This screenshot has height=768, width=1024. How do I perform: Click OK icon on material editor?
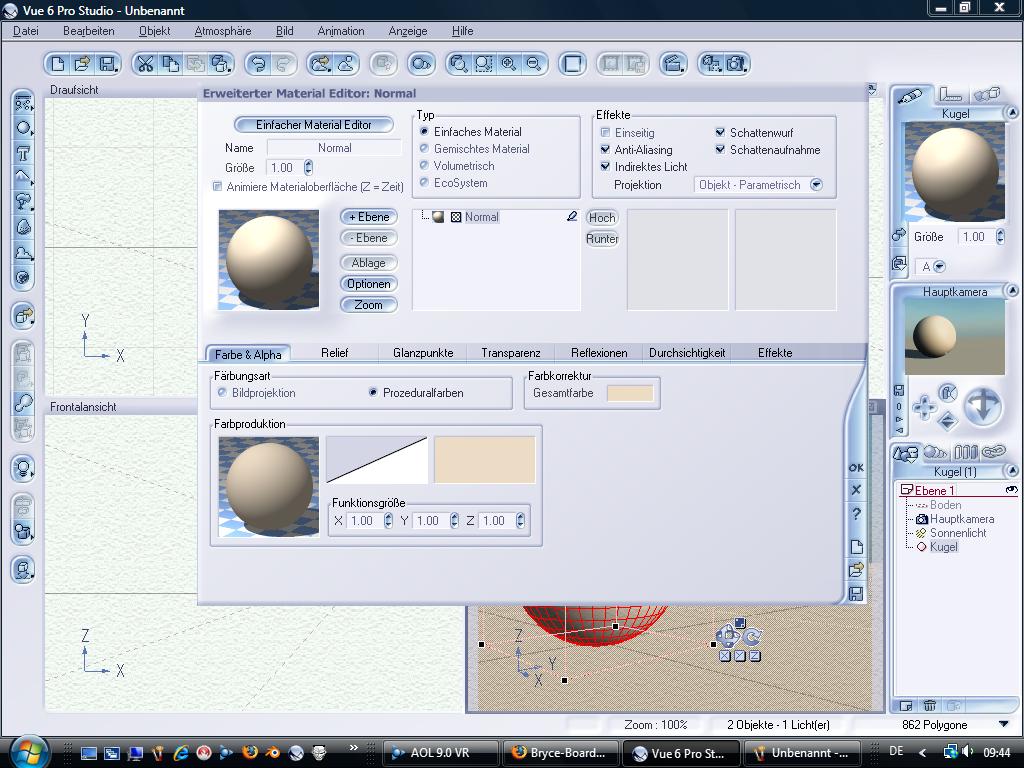(856, 468)
